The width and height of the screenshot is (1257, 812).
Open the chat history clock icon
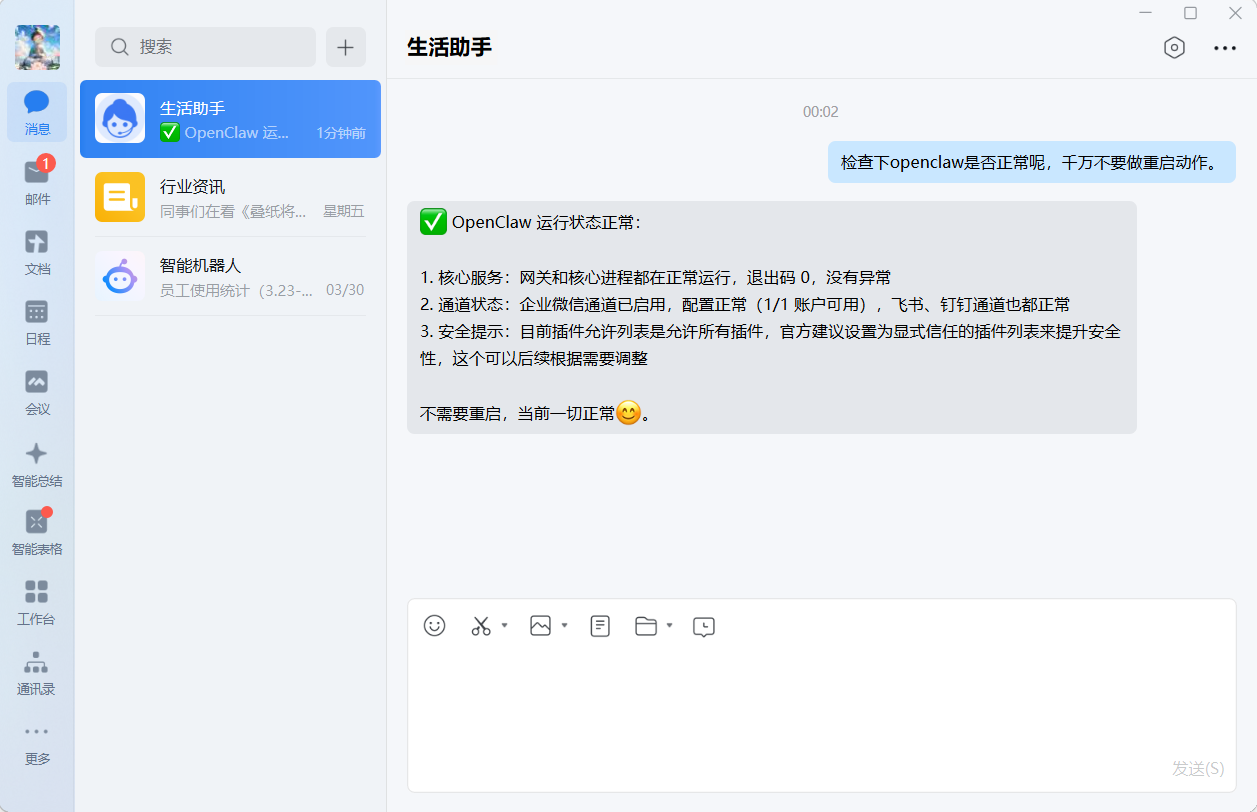[704, 627]
